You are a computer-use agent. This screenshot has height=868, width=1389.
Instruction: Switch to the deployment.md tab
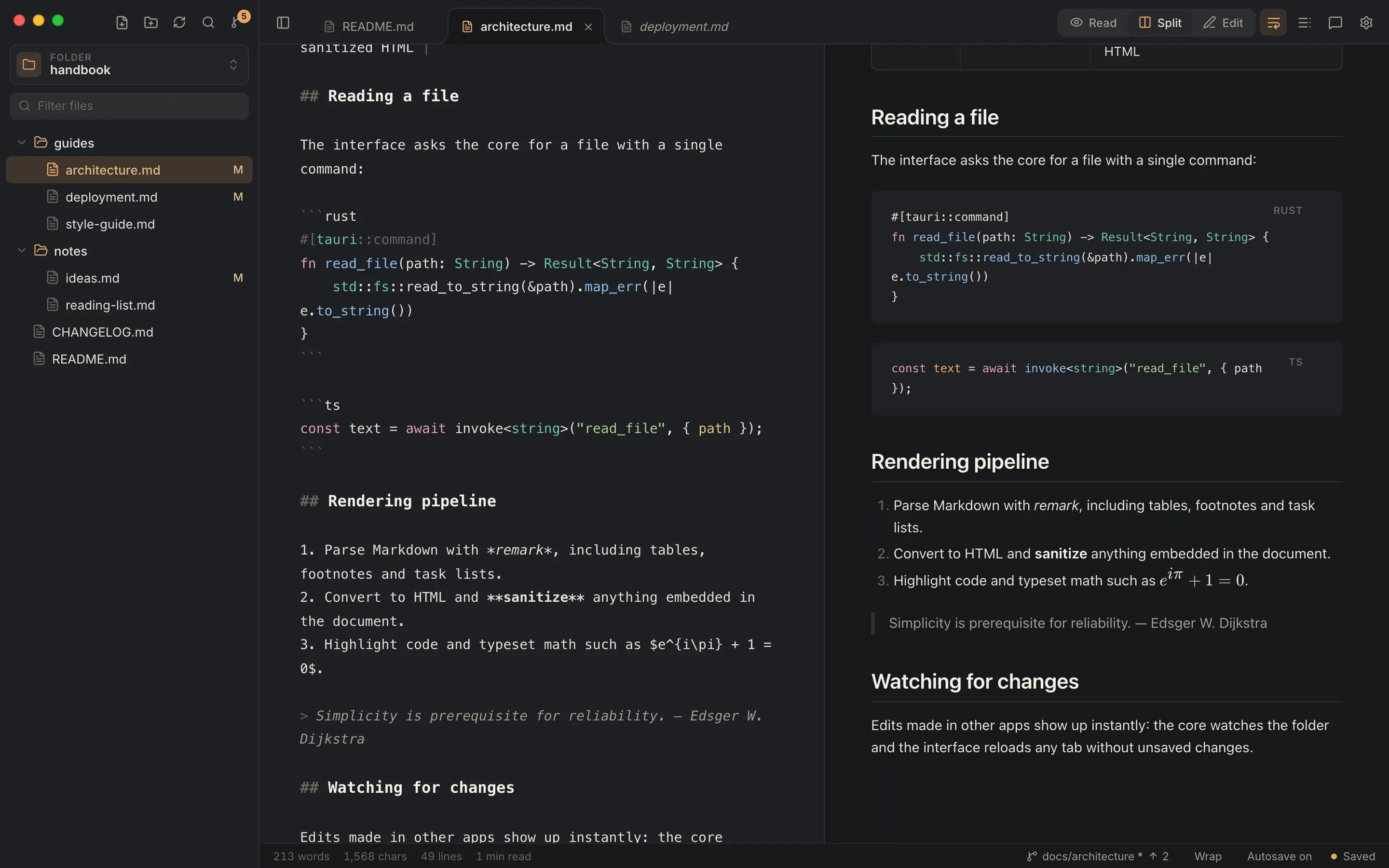[x=676, y=27]
